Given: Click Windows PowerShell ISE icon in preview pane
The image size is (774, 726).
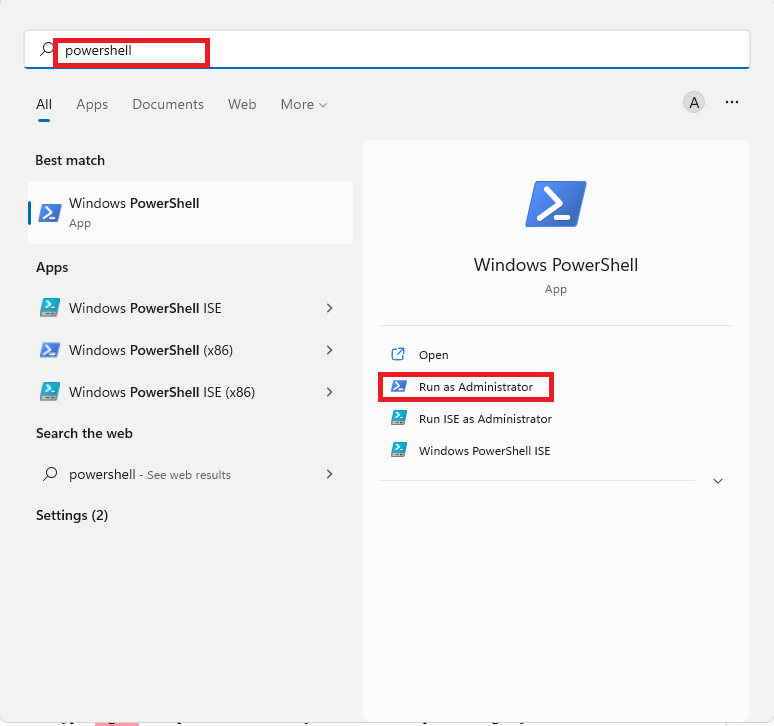Looking at the screenshot, I should pyautogui.click(x=399, y=450).
